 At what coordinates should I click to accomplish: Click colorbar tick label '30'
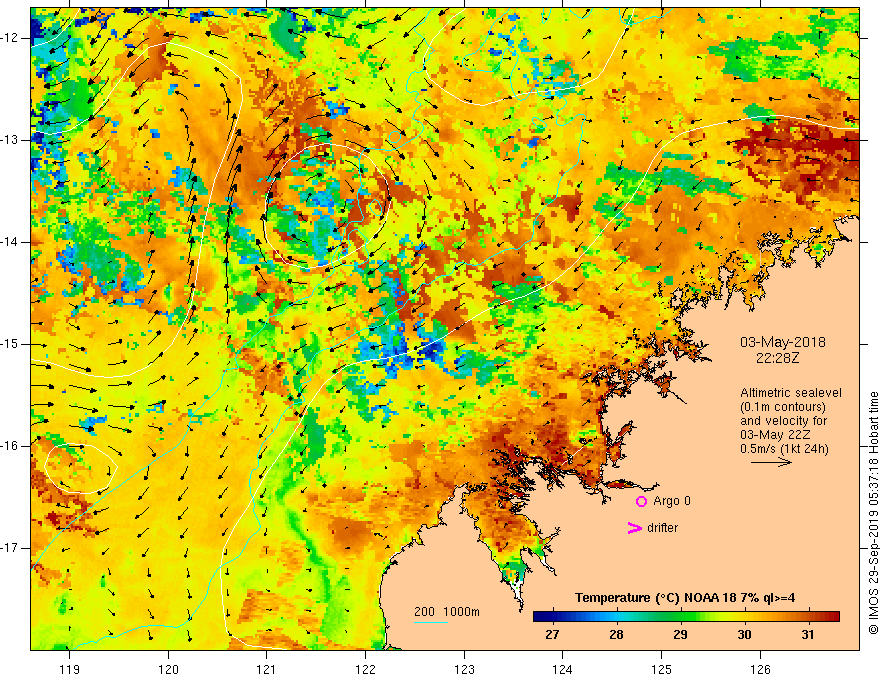tap(744, 635)
